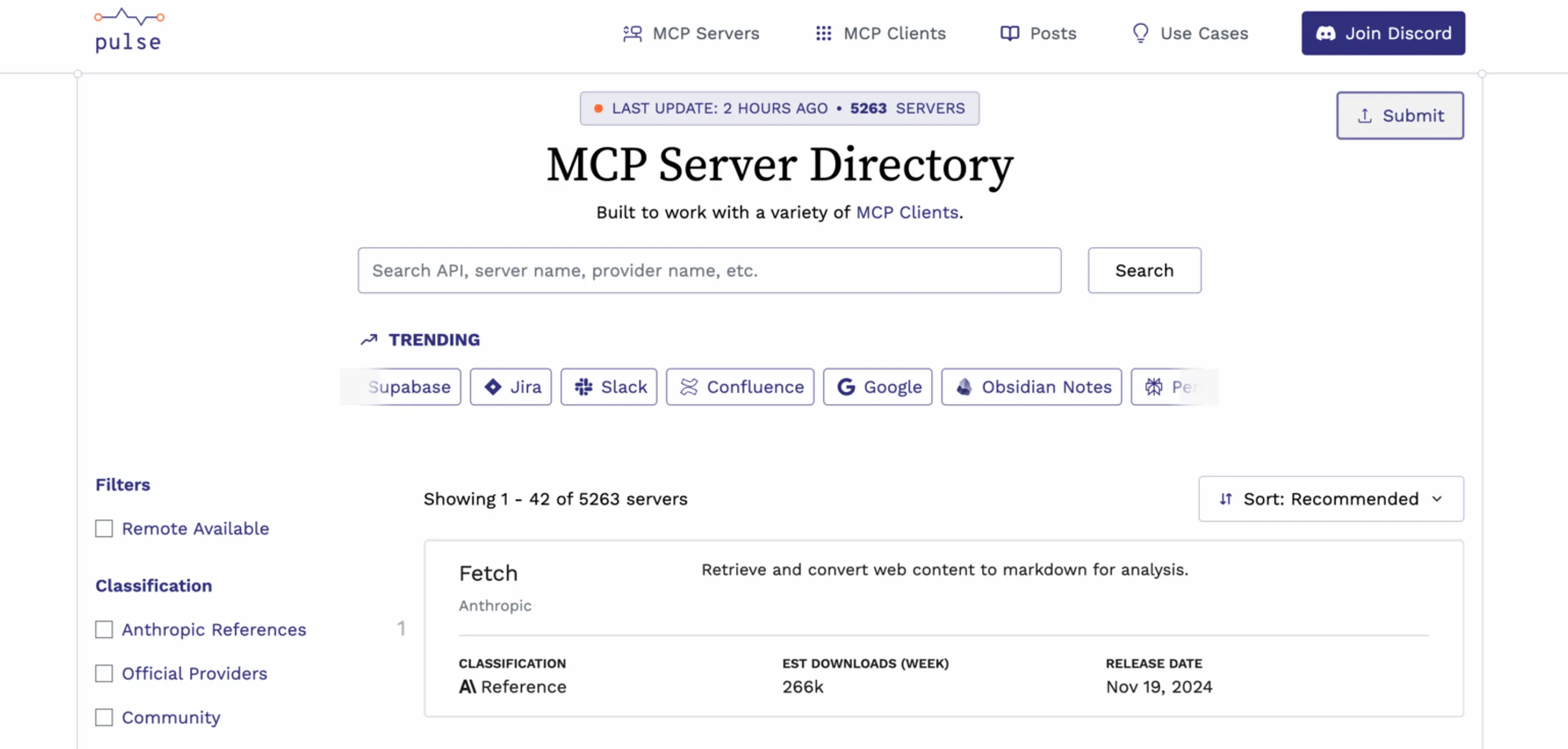Select the Confluence trending tag
This screenshot has height=749, width=1568.
[740, 387]
